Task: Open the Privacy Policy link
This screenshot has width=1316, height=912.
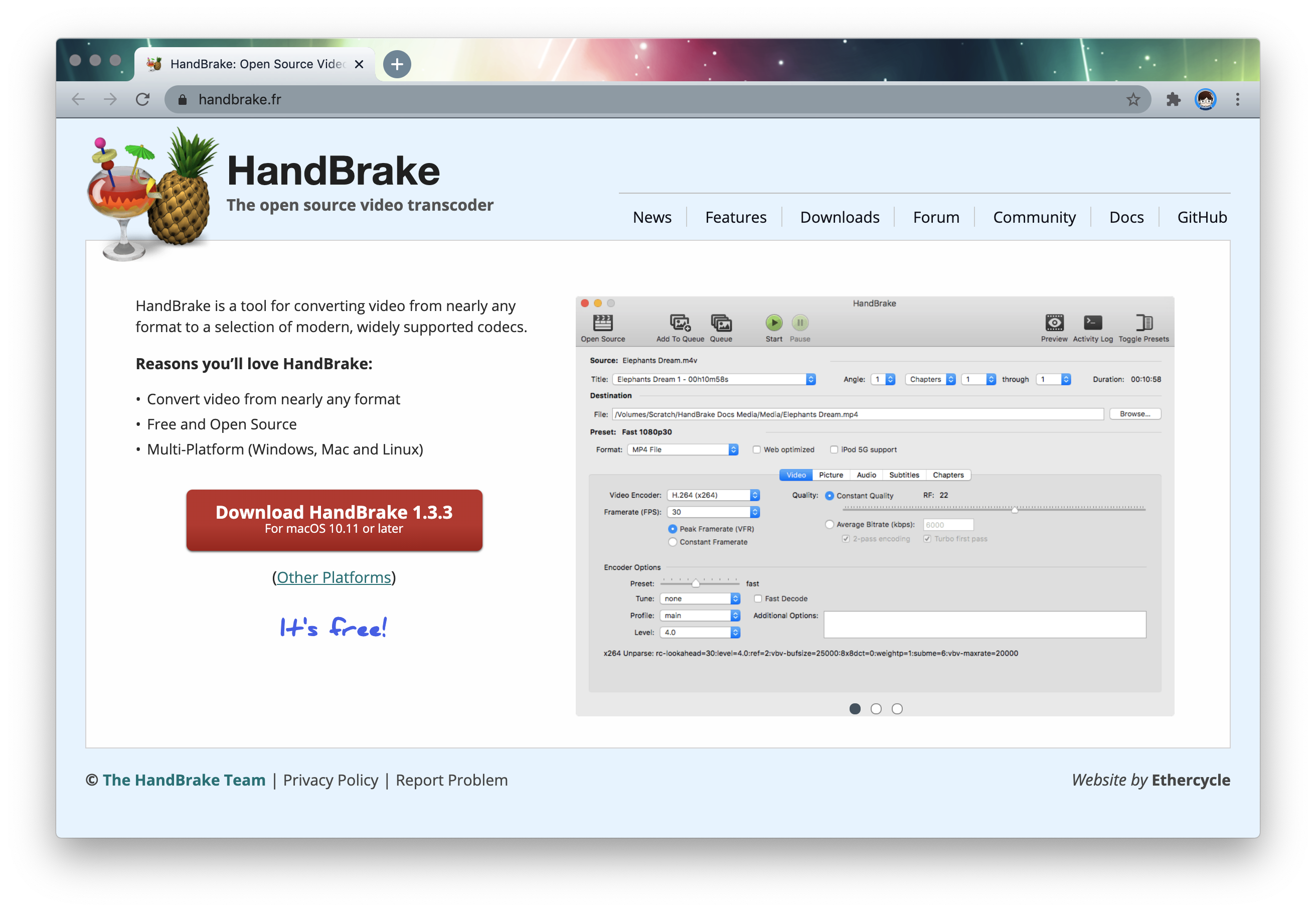Action: [331, 780]
